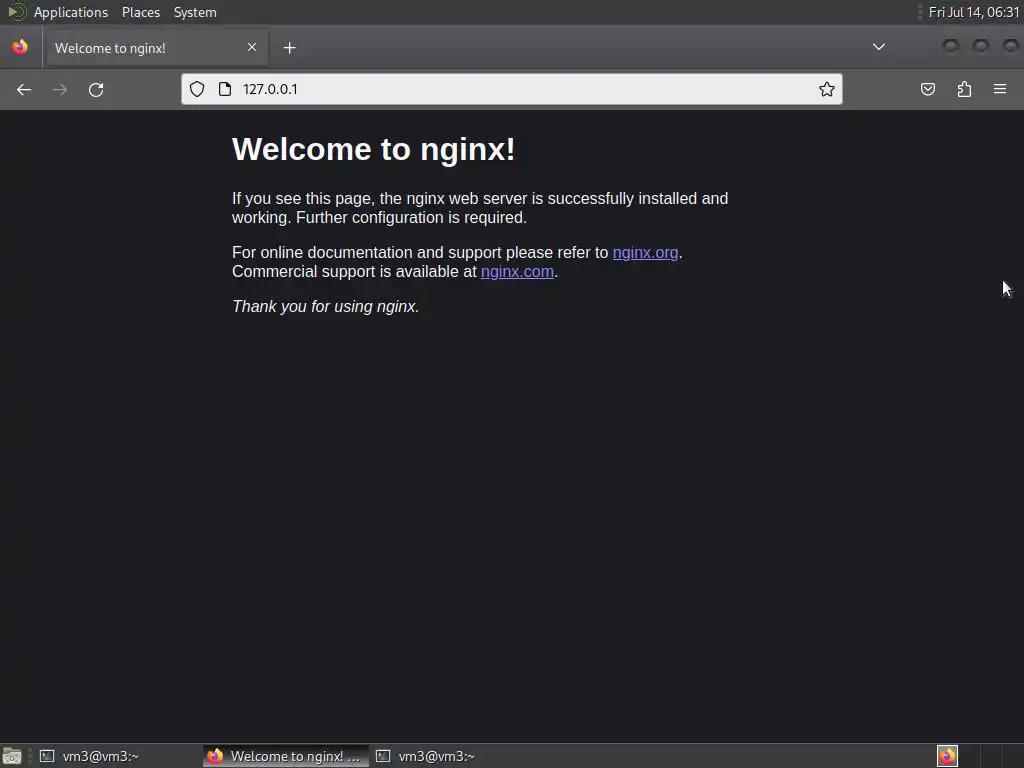The height and width of the screenshot is (768, 1024).
Task: Switch to Welcome to nginx! taskbar button
Action: (286, 756)
